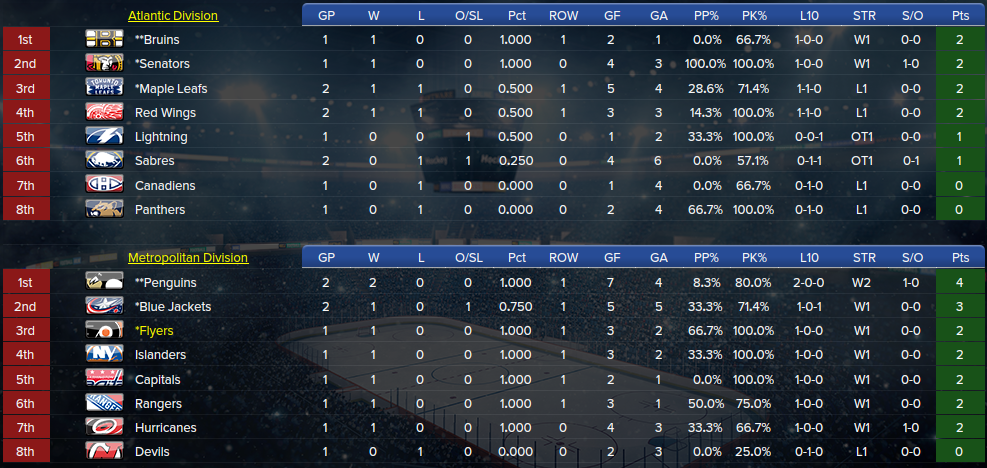Sort Atlantic table by STR header

click(863, 16)
